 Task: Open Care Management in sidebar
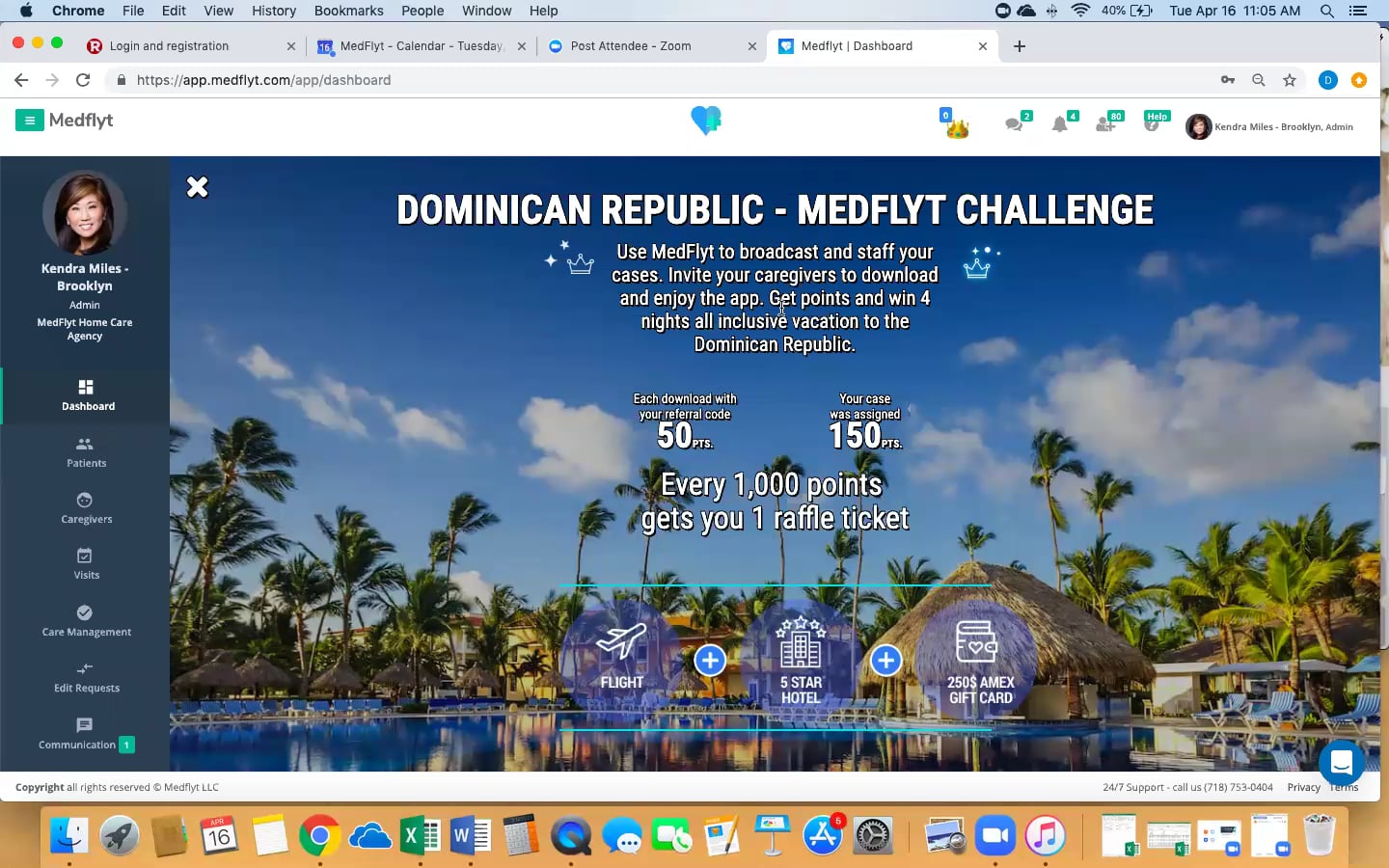(x=87, y=621)
